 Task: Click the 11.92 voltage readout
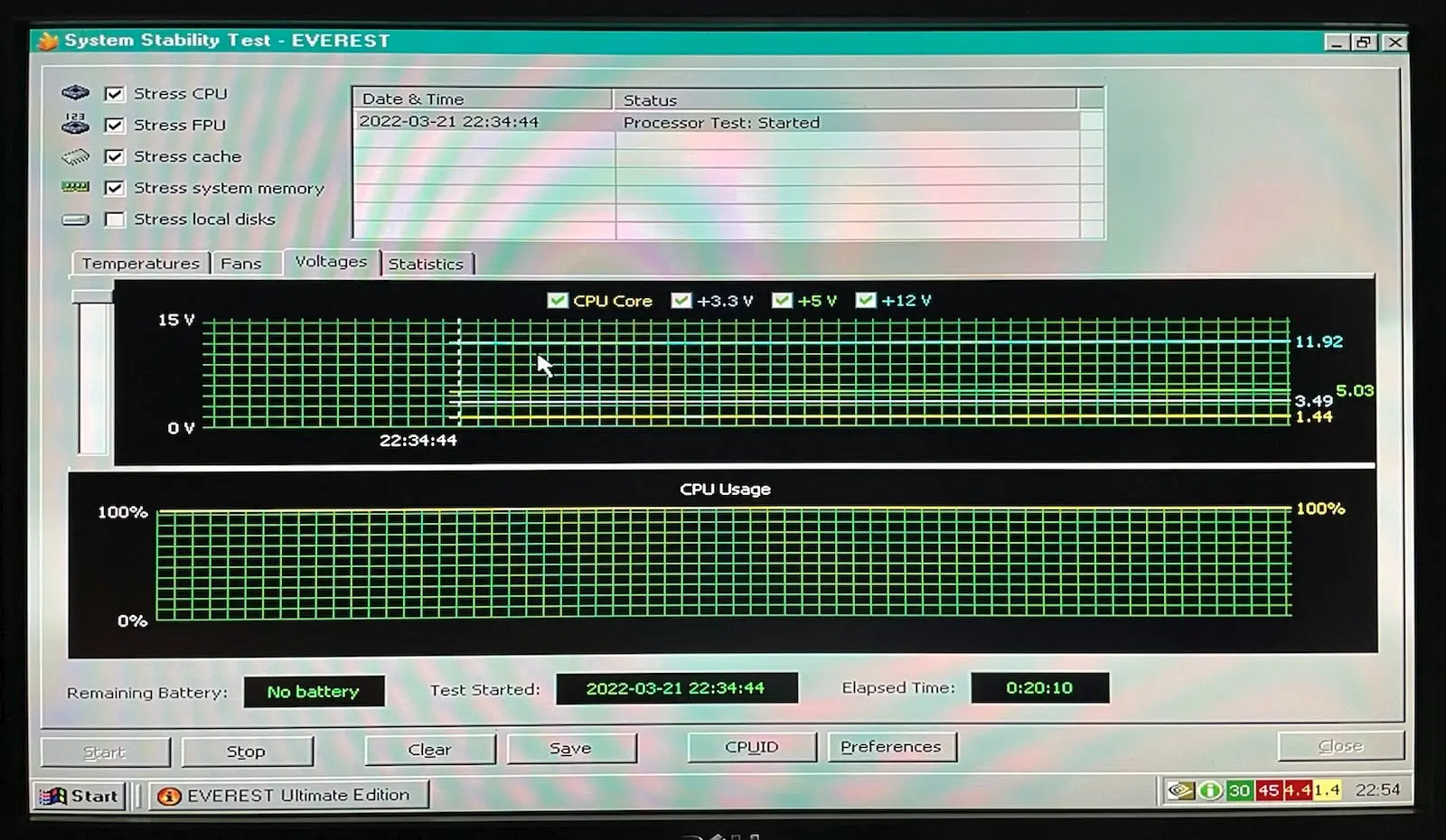click(1319, 342)
